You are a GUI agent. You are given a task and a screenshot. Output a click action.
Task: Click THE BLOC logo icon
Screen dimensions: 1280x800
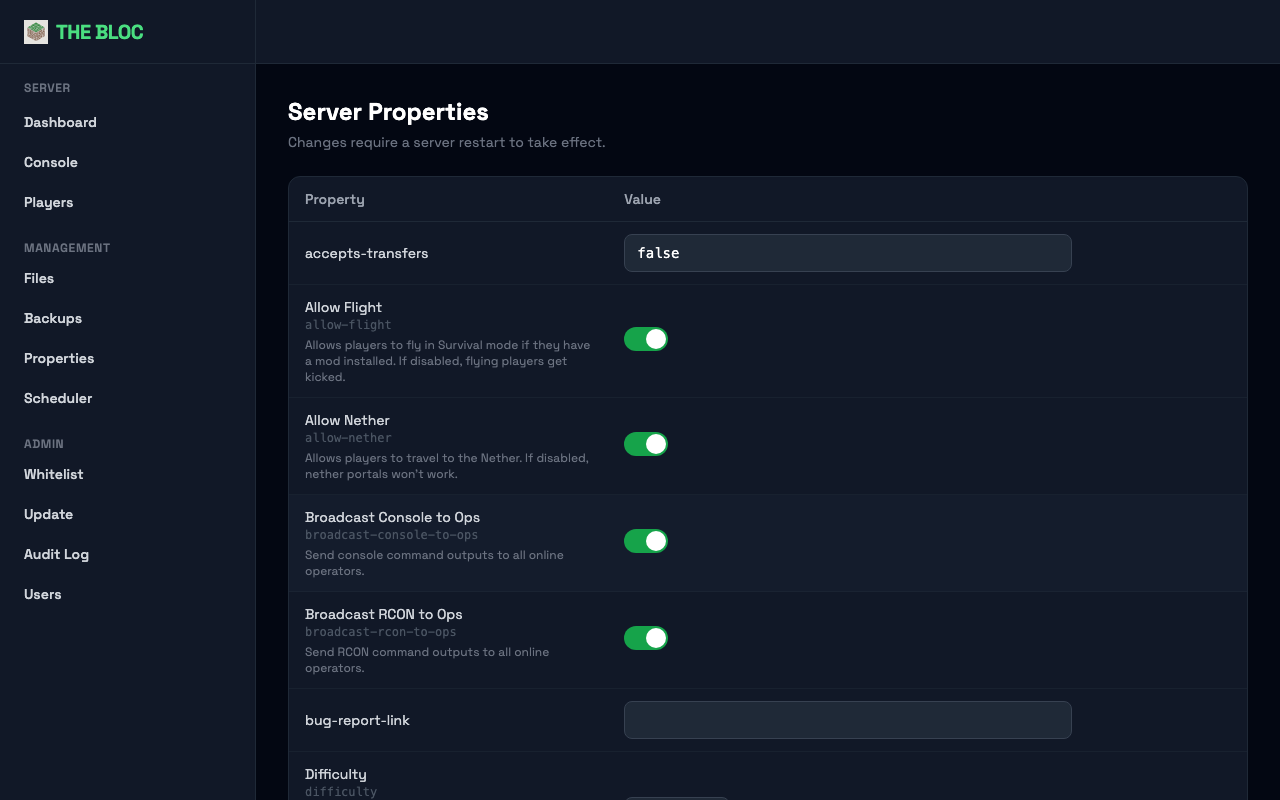point(35,31)
